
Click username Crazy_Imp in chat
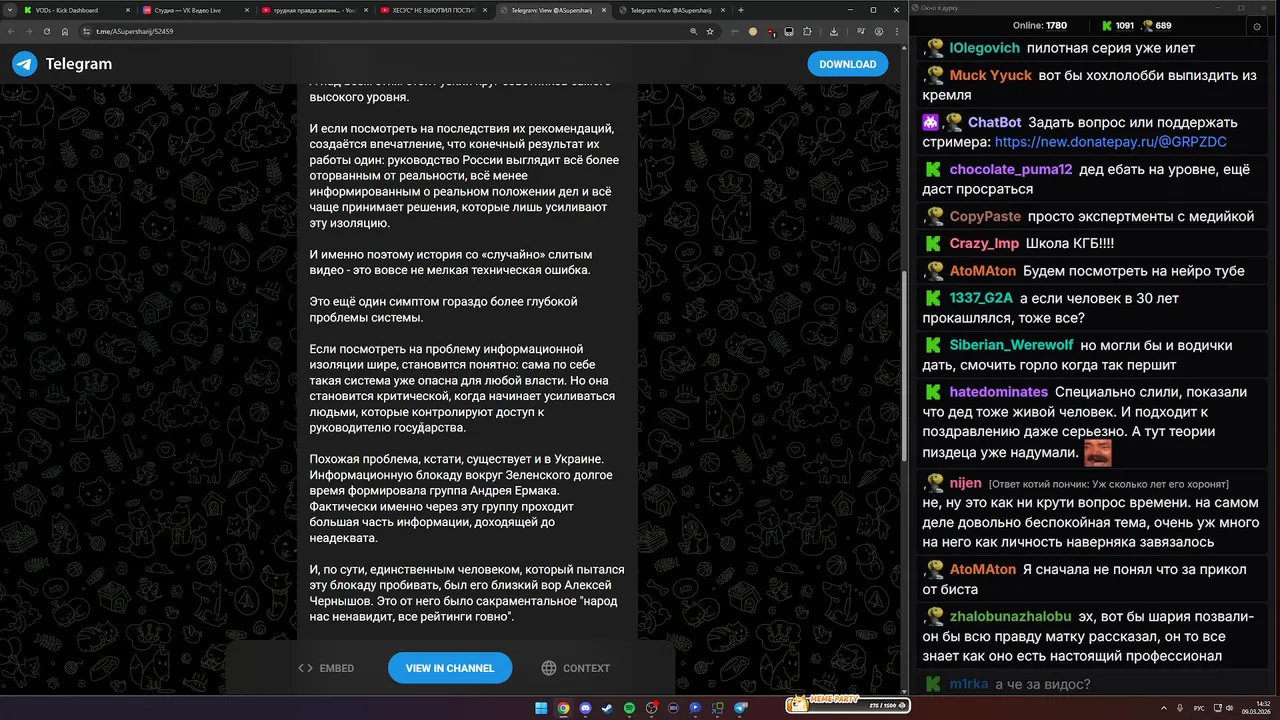984,243
